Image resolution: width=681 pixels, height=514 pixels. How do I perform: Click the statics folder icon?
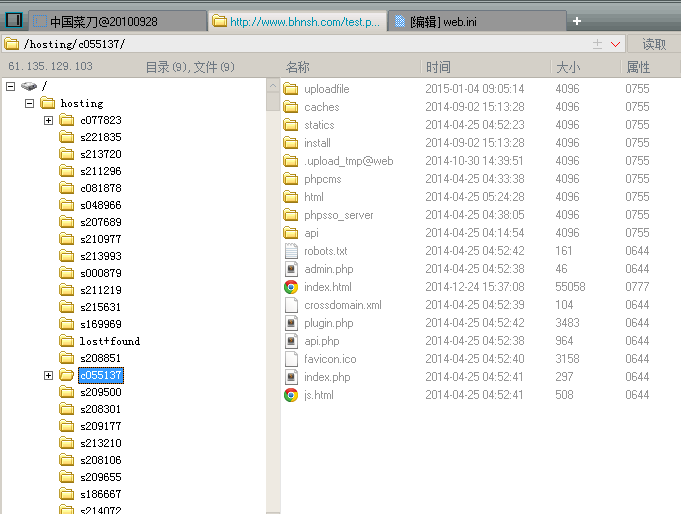point(291,125)
